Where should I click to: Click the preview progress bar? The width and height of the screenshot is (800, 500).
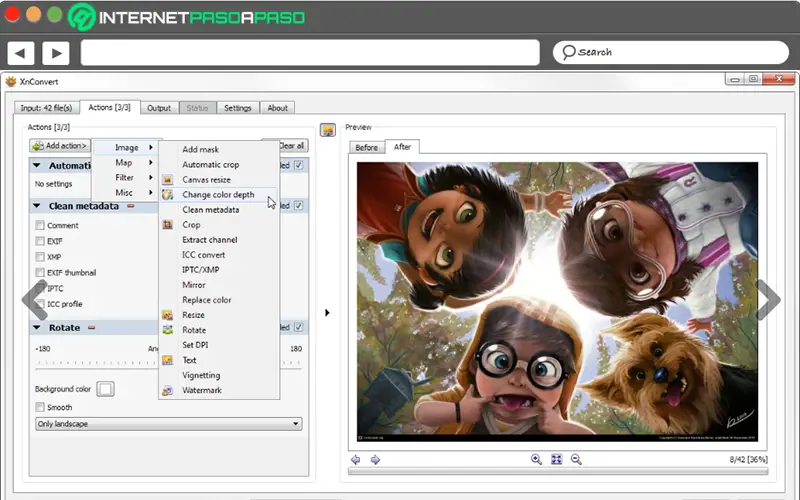pos(558,471)
